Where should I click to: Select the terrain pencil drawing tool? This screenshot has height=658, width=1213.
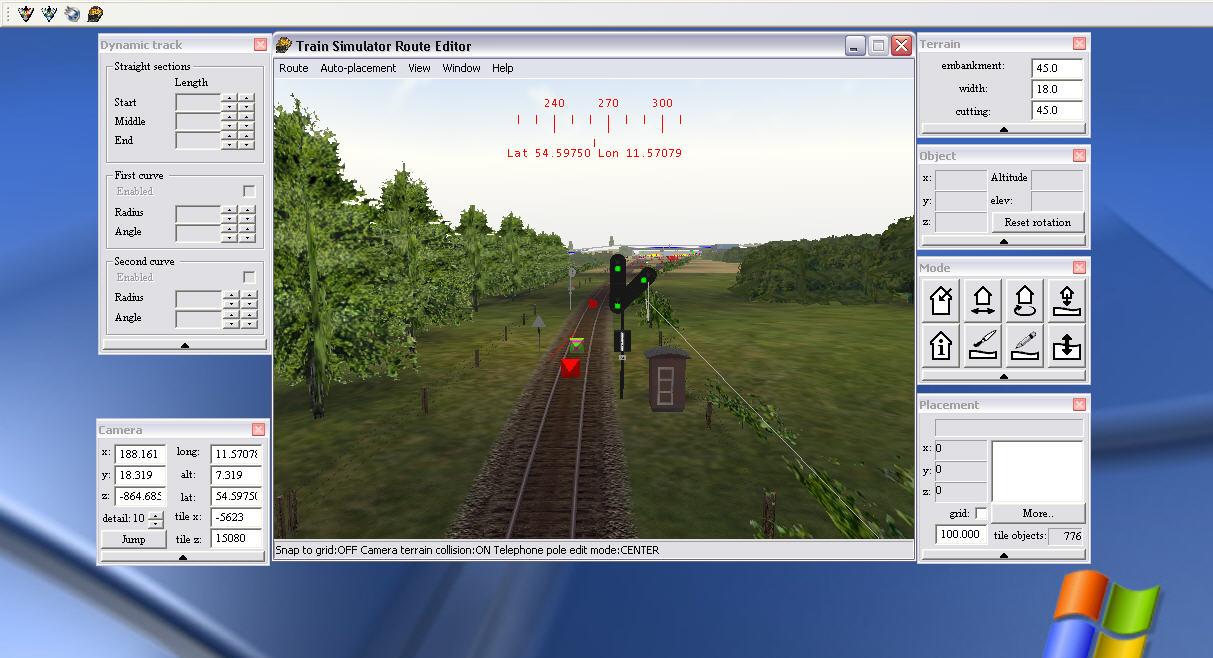1025,345
